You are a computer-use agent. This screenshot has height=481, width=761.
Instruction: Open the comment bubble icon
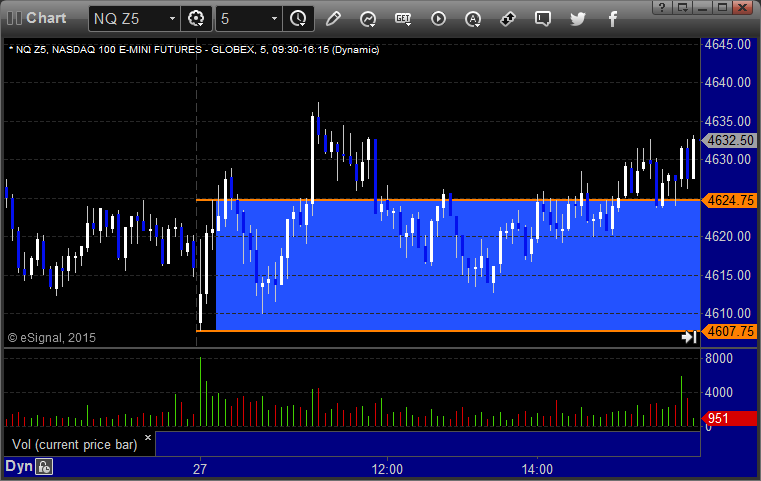pyautogui.click(x=543, y=19)
